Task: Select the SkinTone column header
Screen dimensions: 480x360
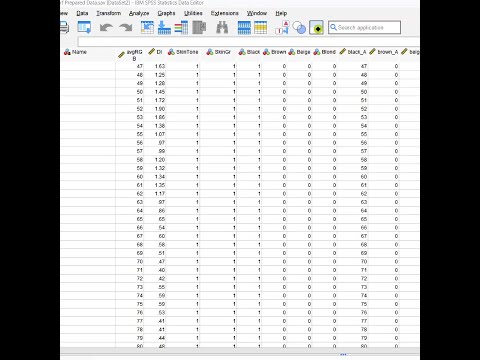Action: pos(183,54)
